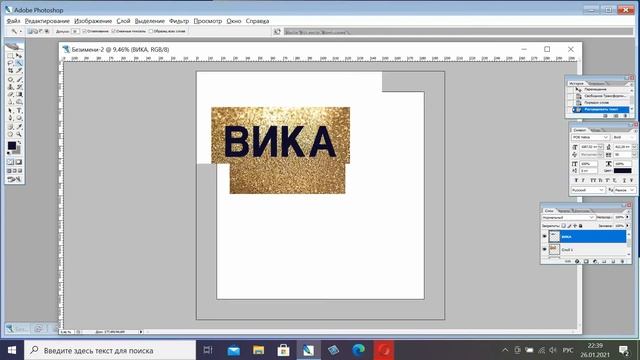Viewport: 640px width, 360px height.
Task: Open the anti-aliasing method dropdown
Action: tap(625, 190)
